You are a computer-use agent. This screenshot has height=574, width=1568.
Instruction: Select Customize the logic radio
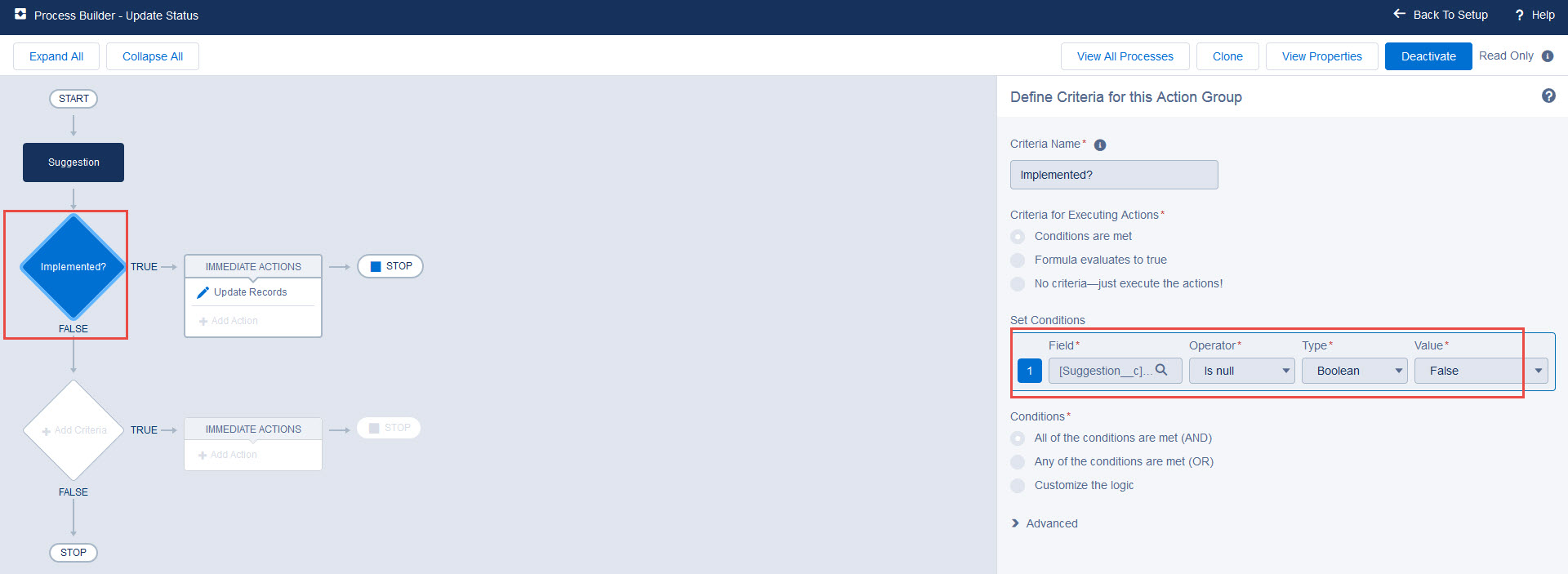coord(1018,486)
